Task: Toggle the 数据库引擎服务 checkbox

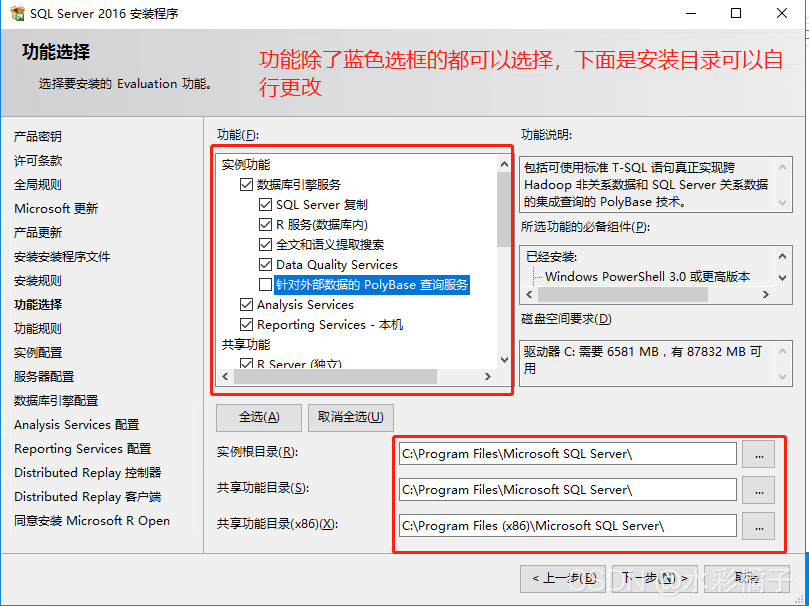Action: (x=246, y=184)
